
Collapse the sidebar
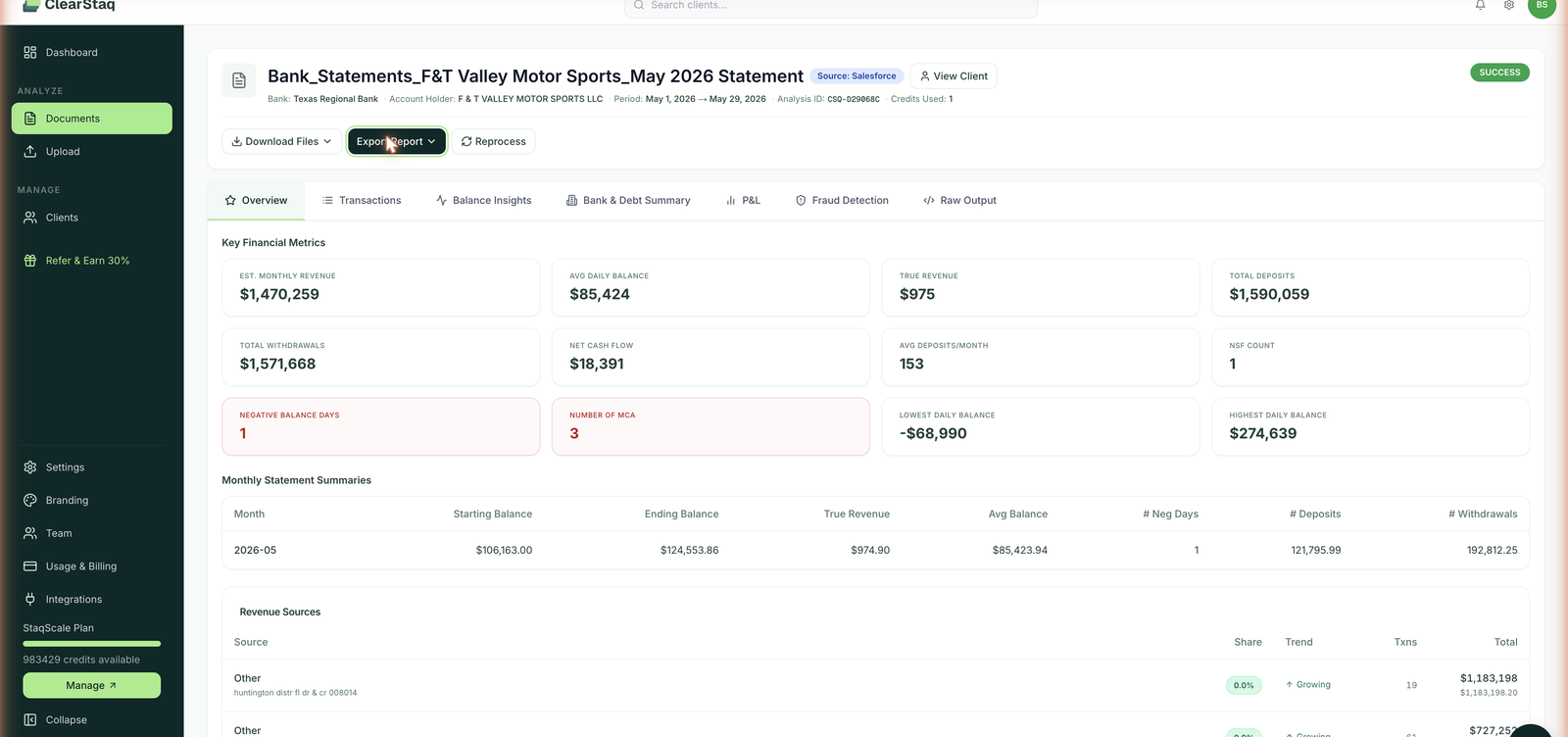coord(91,720)
